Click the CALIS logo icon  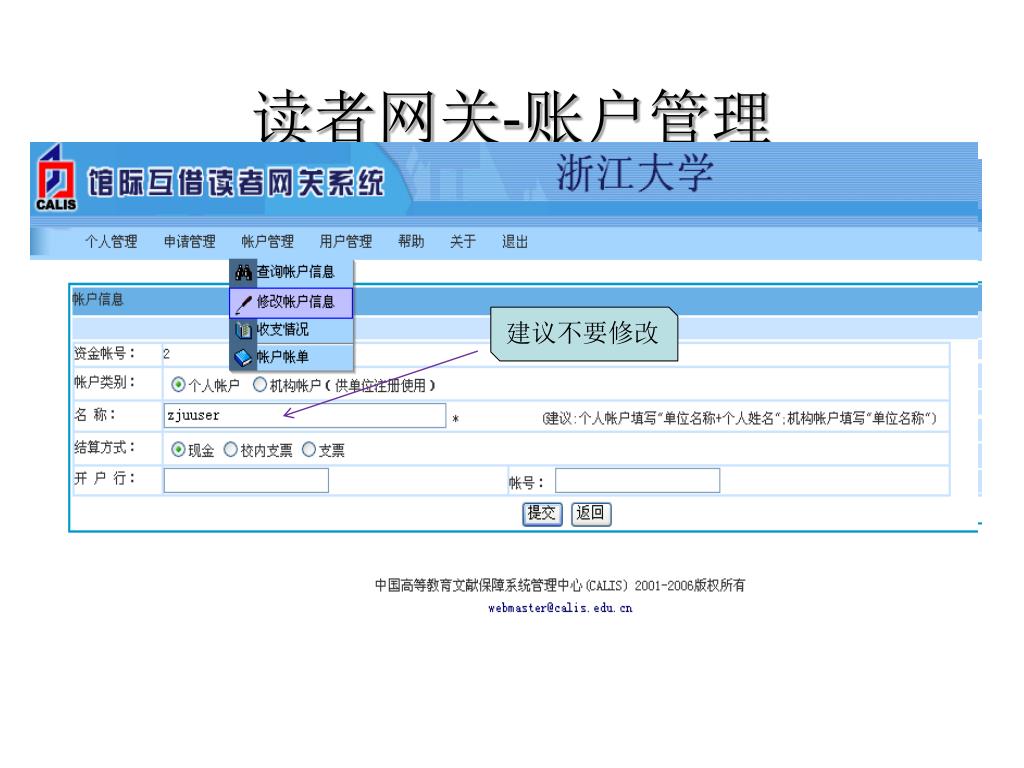[56, 178]
